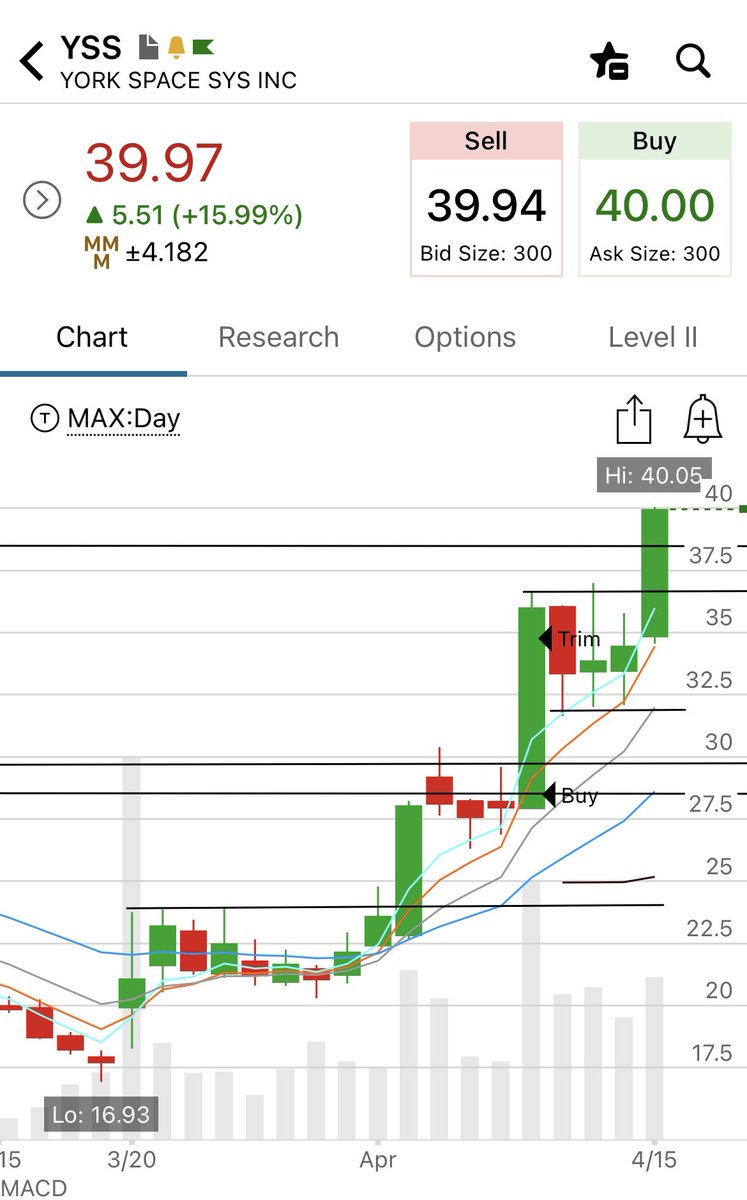Viewport: 747px width, 1200px height.
Task: Open the search magnifier icon
Action: pos(693,61)
